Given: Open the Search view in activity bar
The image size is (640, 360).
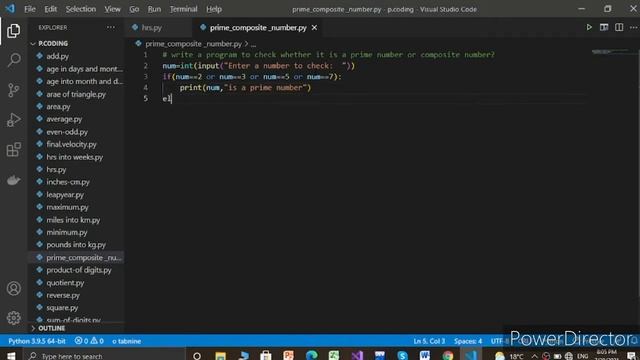Looking at the screenshot, I should click(13, 60).
